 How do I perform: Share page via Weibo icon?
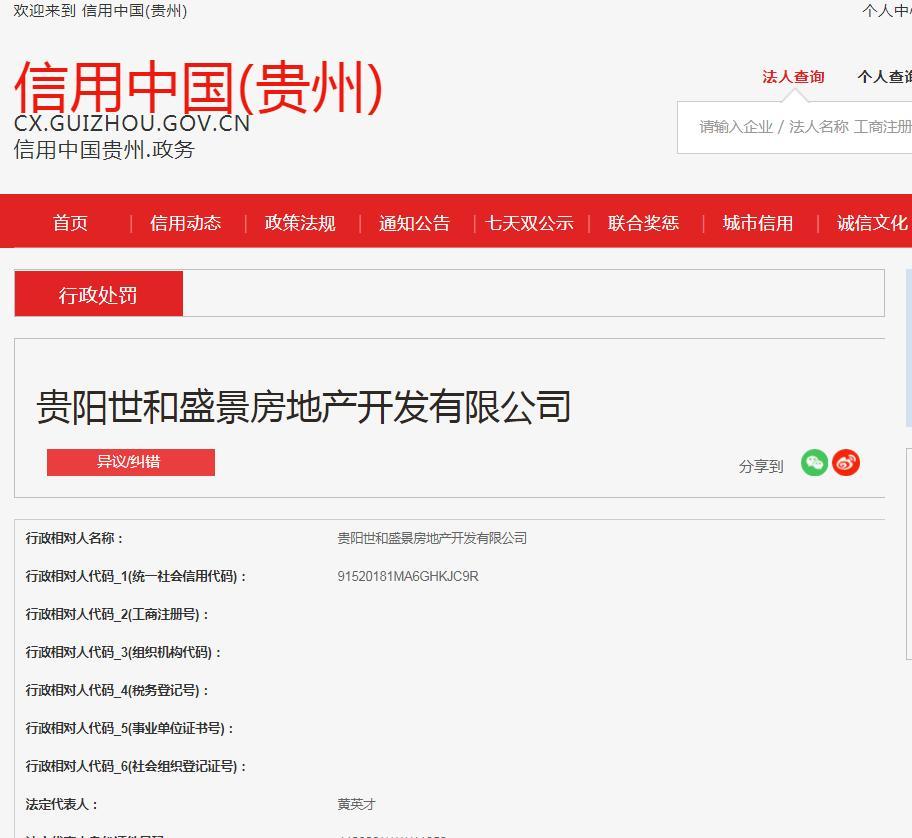click(846, 463)
